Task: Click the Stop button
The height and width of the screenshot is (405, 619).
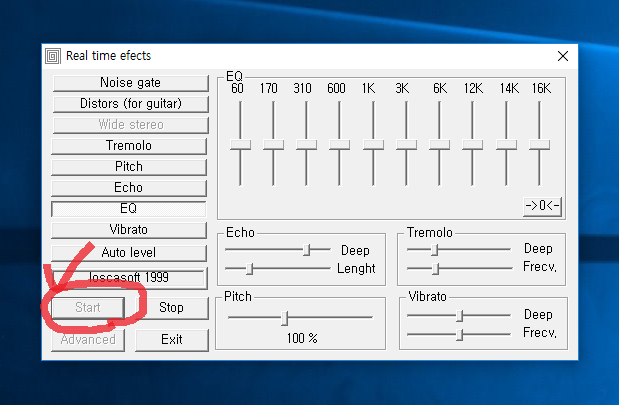Action: tap(172, 308)
